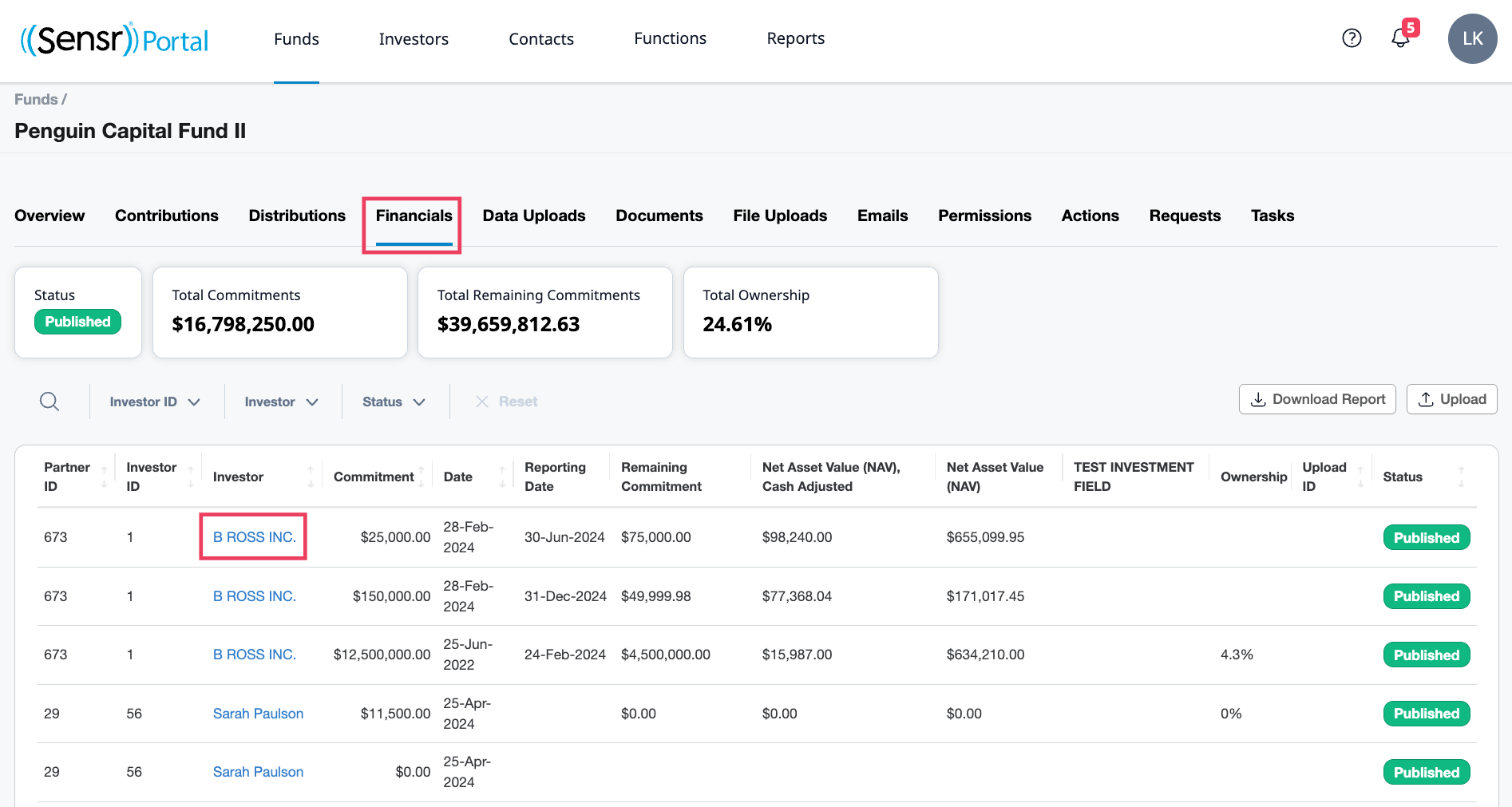Sort by Partner ID column arrows
Viewport: 1512px width, 807px height.
tap(104, 477)
